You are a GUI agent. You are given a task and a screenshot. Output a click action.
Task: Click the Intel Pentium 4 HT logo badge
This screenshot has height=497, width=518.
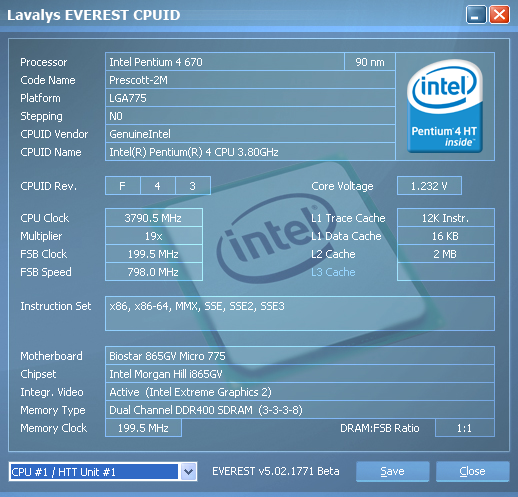[445, 106]
